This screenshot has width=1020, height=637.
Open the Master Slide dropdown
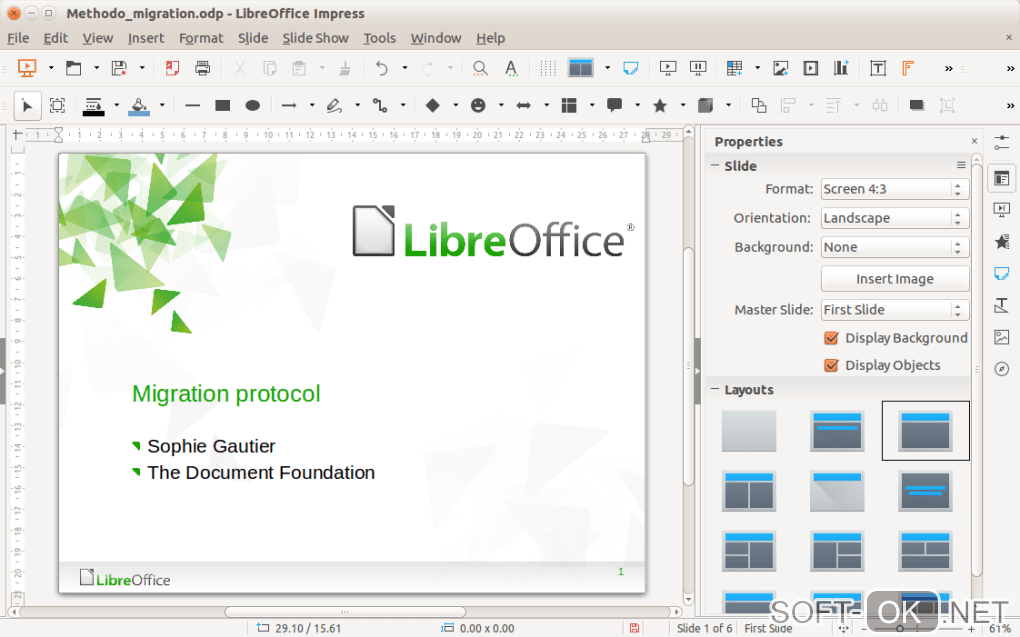pyautogui.click(x=894, y=310)
